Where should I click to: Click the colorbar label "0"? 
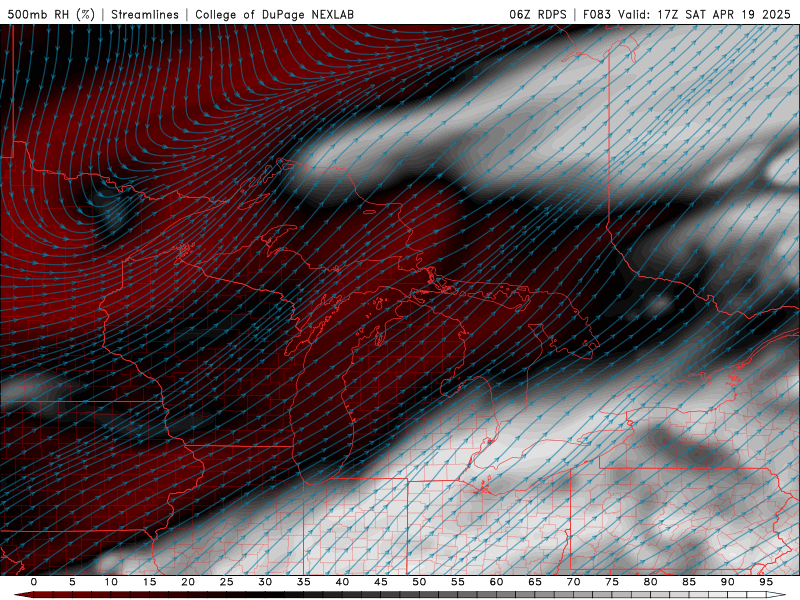coord(34,582)
